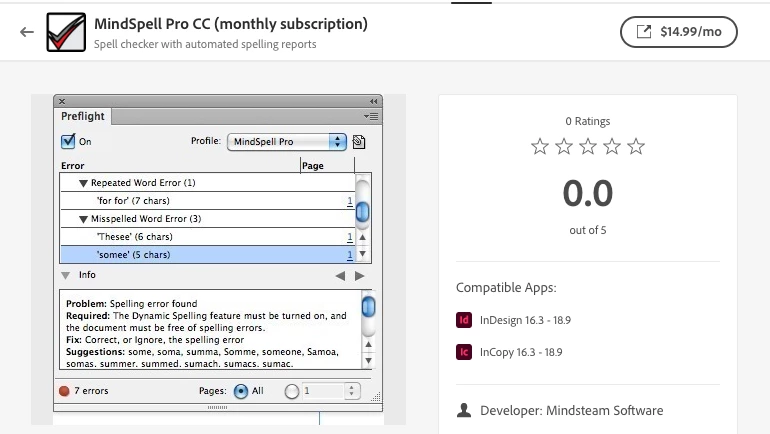The height and width of the screenshot is (434, 770).
Task: Go to previous error with left triangle
Action: [340, 276]
